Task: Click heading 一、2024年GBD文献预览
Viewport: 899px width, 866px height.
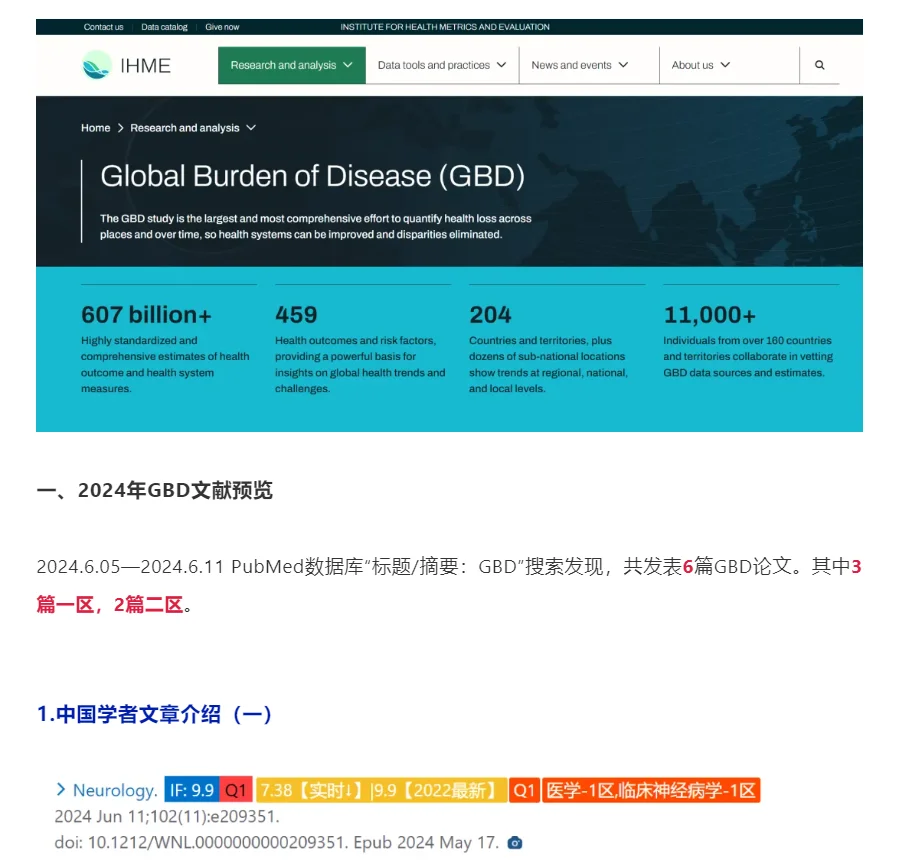Action: coord(154,490)
